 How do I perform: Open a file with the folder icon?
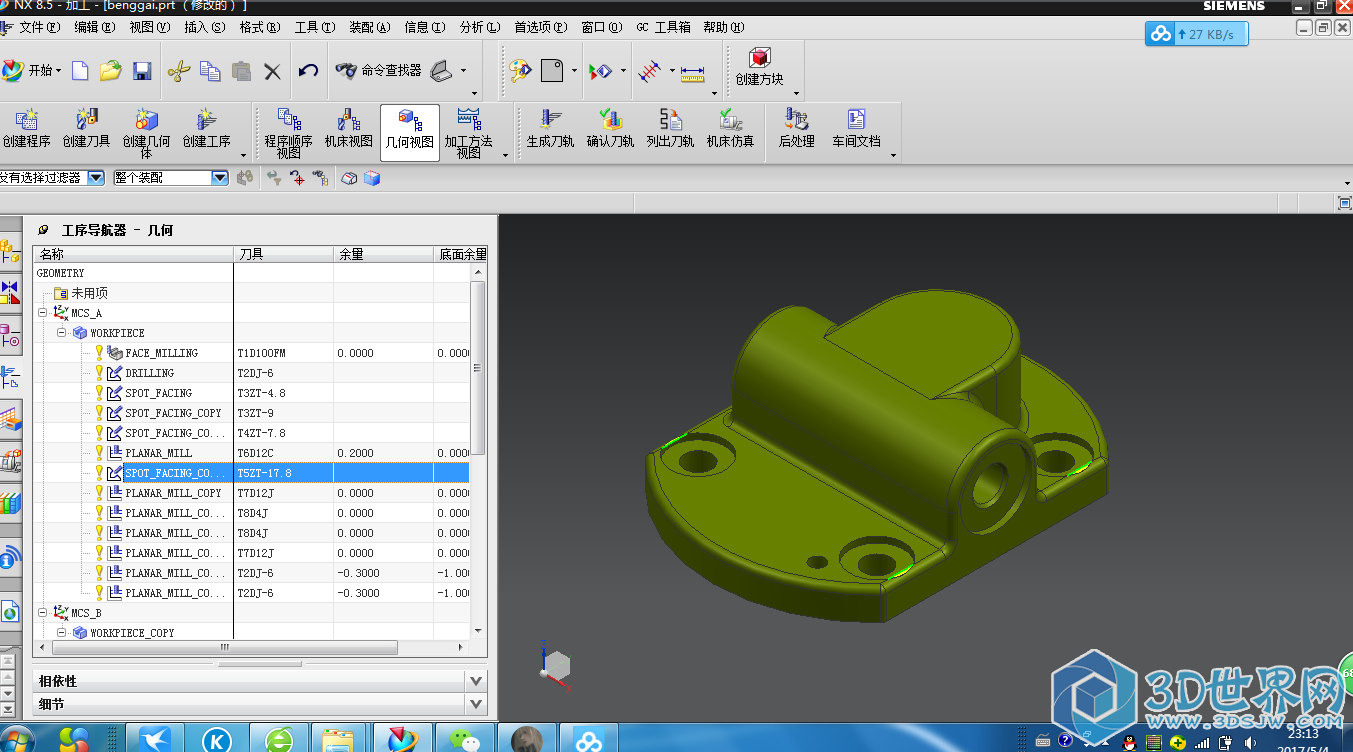pyautogui.click(x=110, y=71)
